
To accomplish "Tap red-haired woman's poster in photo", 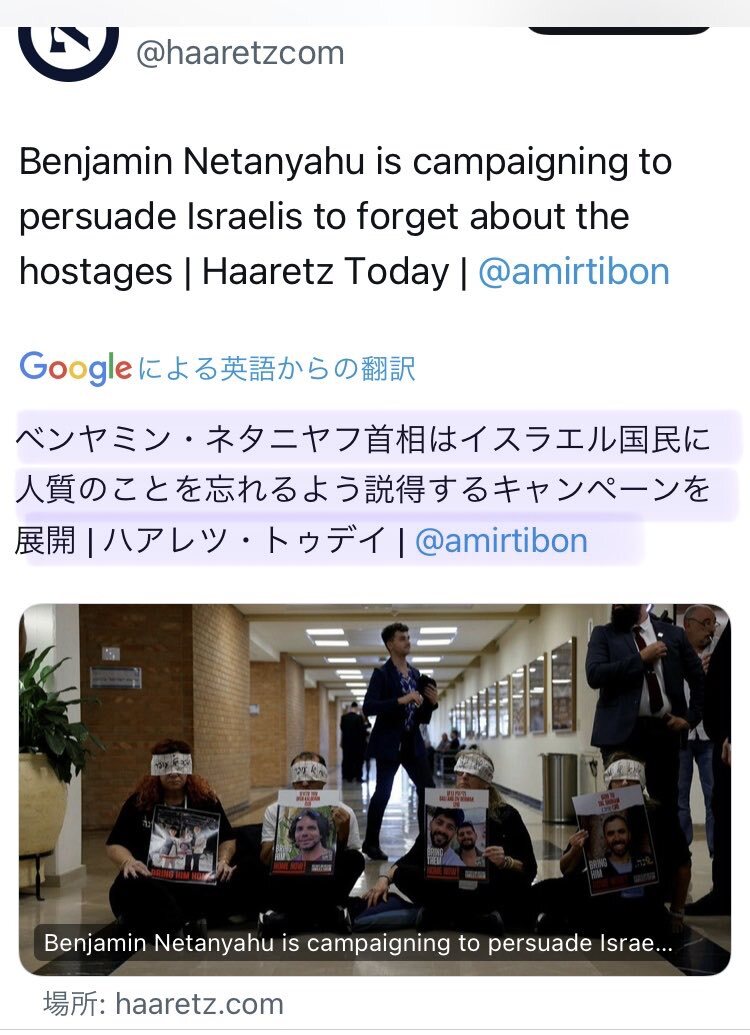I will [184, 843].
